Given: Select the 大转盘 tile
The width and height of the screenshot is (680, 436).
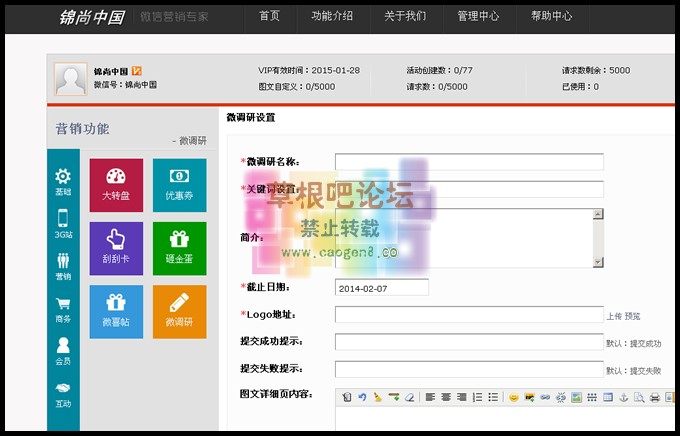Looking at the screenshot, I should click(x=116, y=185).
